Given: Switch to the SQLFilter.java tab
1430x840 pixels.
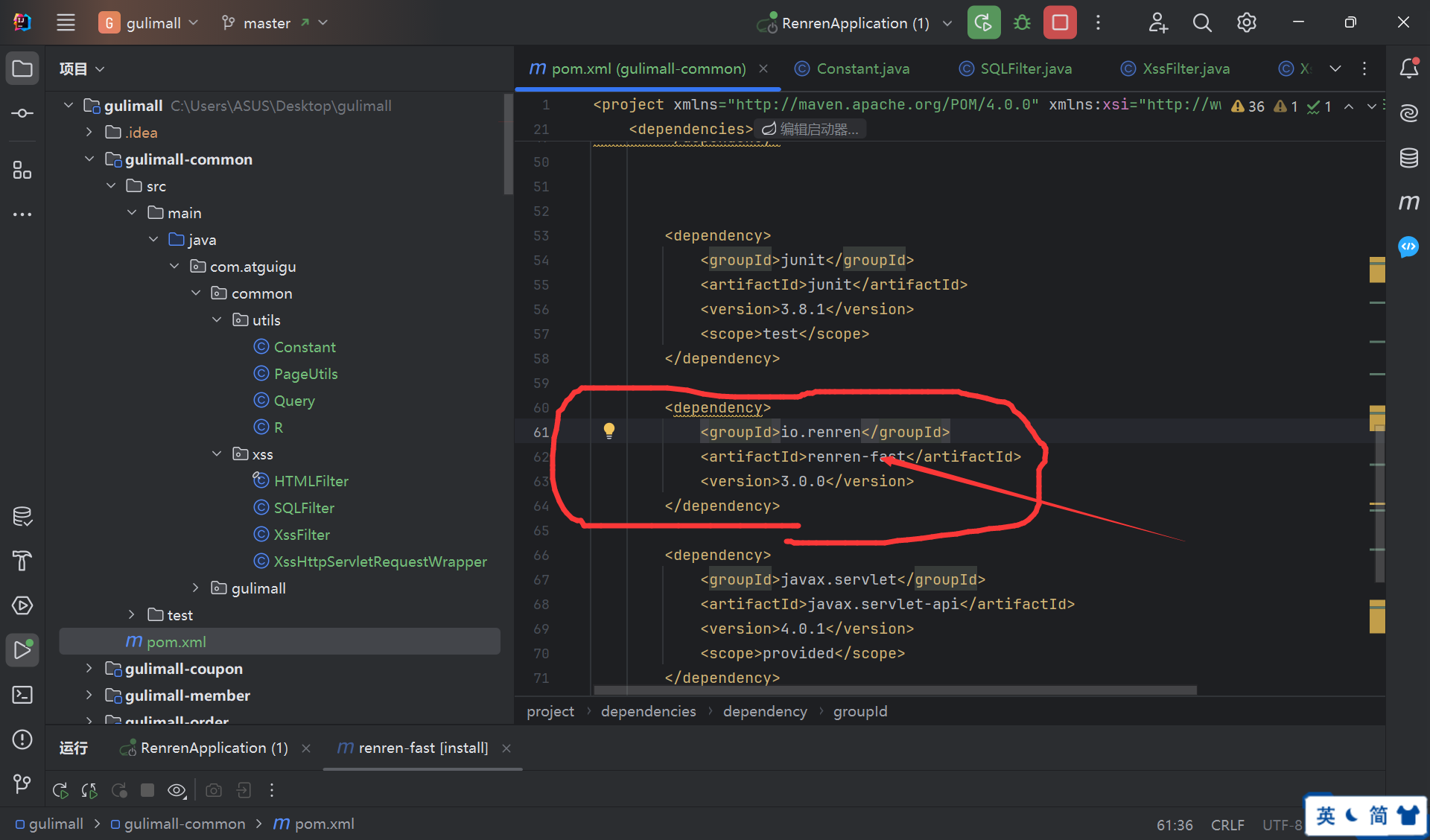Looking at the screenshot, I should pyautogui.click(x=1025, y=69).
